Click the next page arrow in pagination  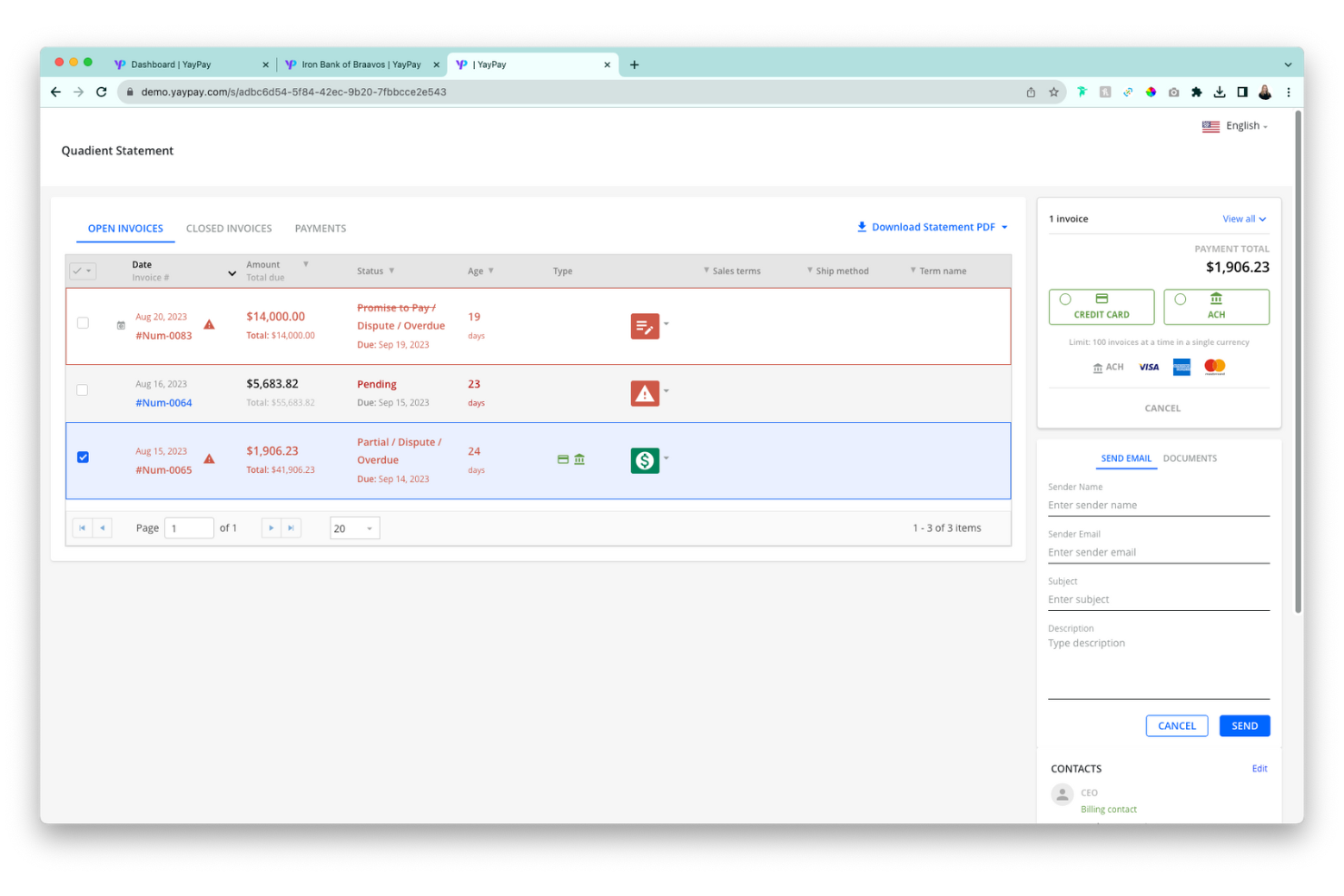pyautogui.click(x=271, y=527)
